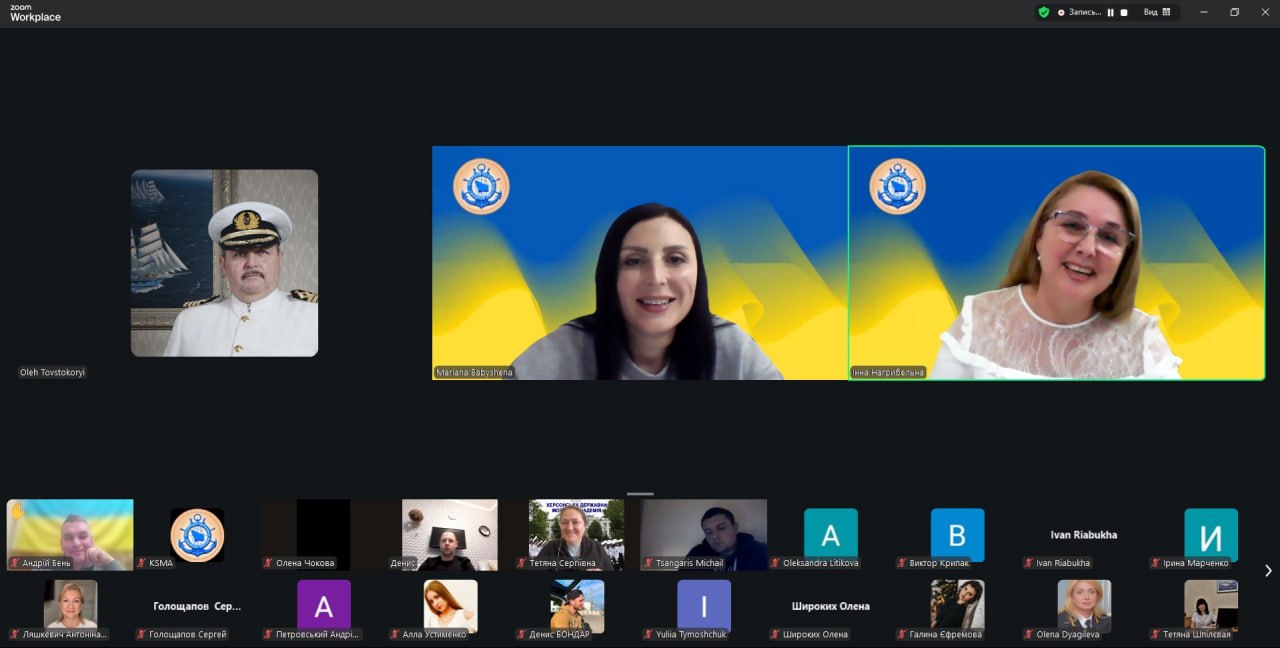Click Oleksandra Litikova's teal A avatar
The image size is (1280, 648).
(x=830, y=534)
